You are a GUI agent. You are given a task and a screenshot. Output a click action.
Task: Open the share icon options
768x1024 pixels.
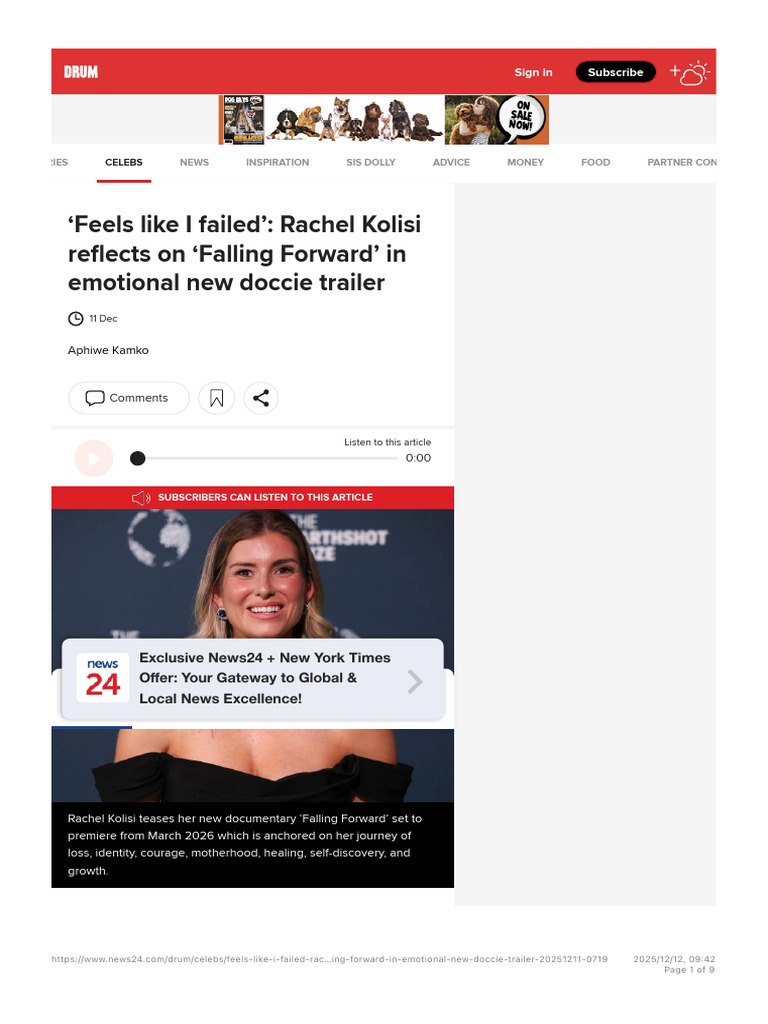(x=261, y=398)
